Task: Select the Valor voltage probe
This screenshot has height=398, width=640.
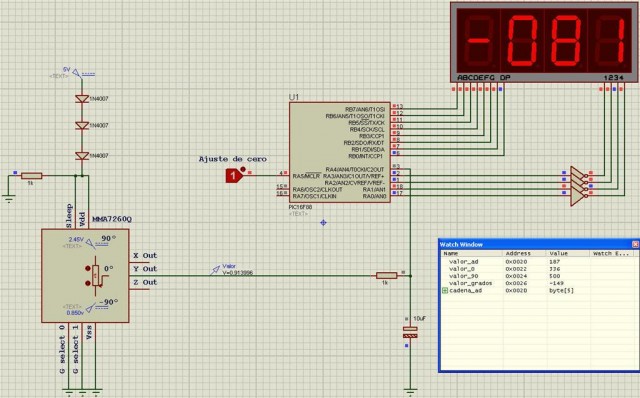Action: (x=215, y=270)
